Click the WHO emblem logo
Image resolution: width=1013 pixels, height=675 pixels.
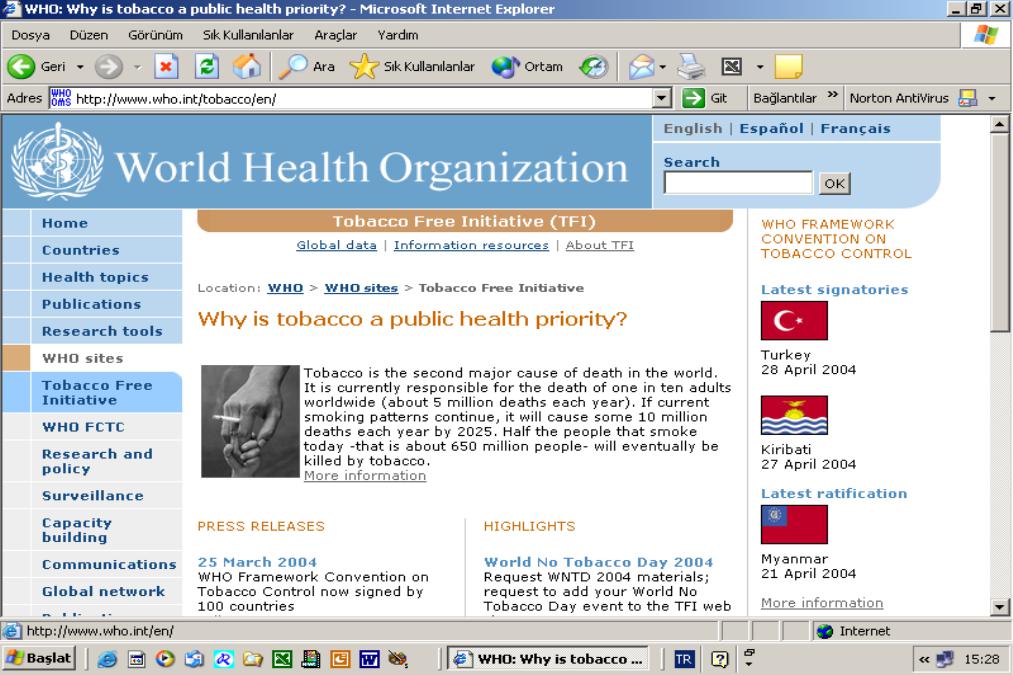(x=57, y=161)
